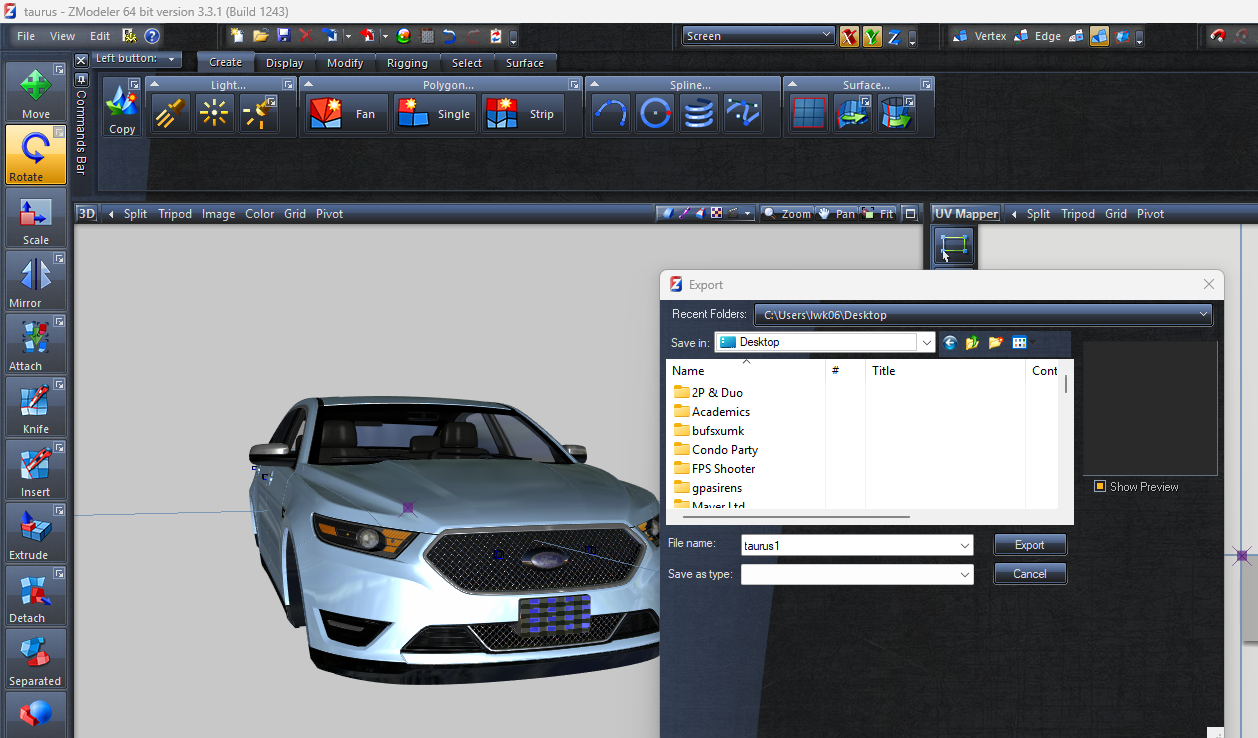Select the spline helix tool
The height and width of the screenshot is (738, 1258).
699,114
